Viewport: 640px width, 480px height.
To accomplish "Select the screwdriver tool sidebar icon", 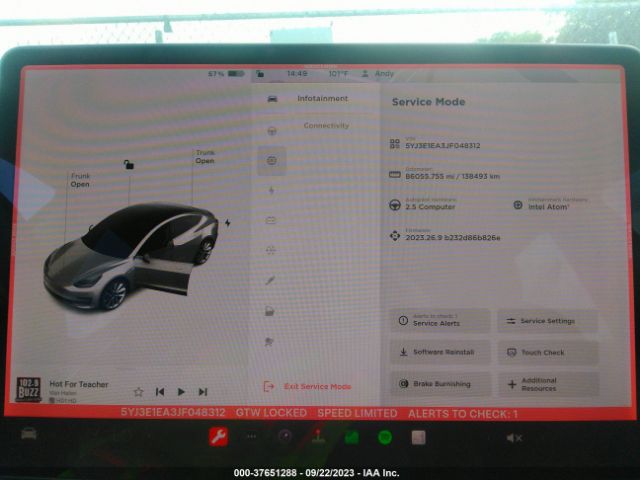I will pyautogui.click(x=270, y=280).
